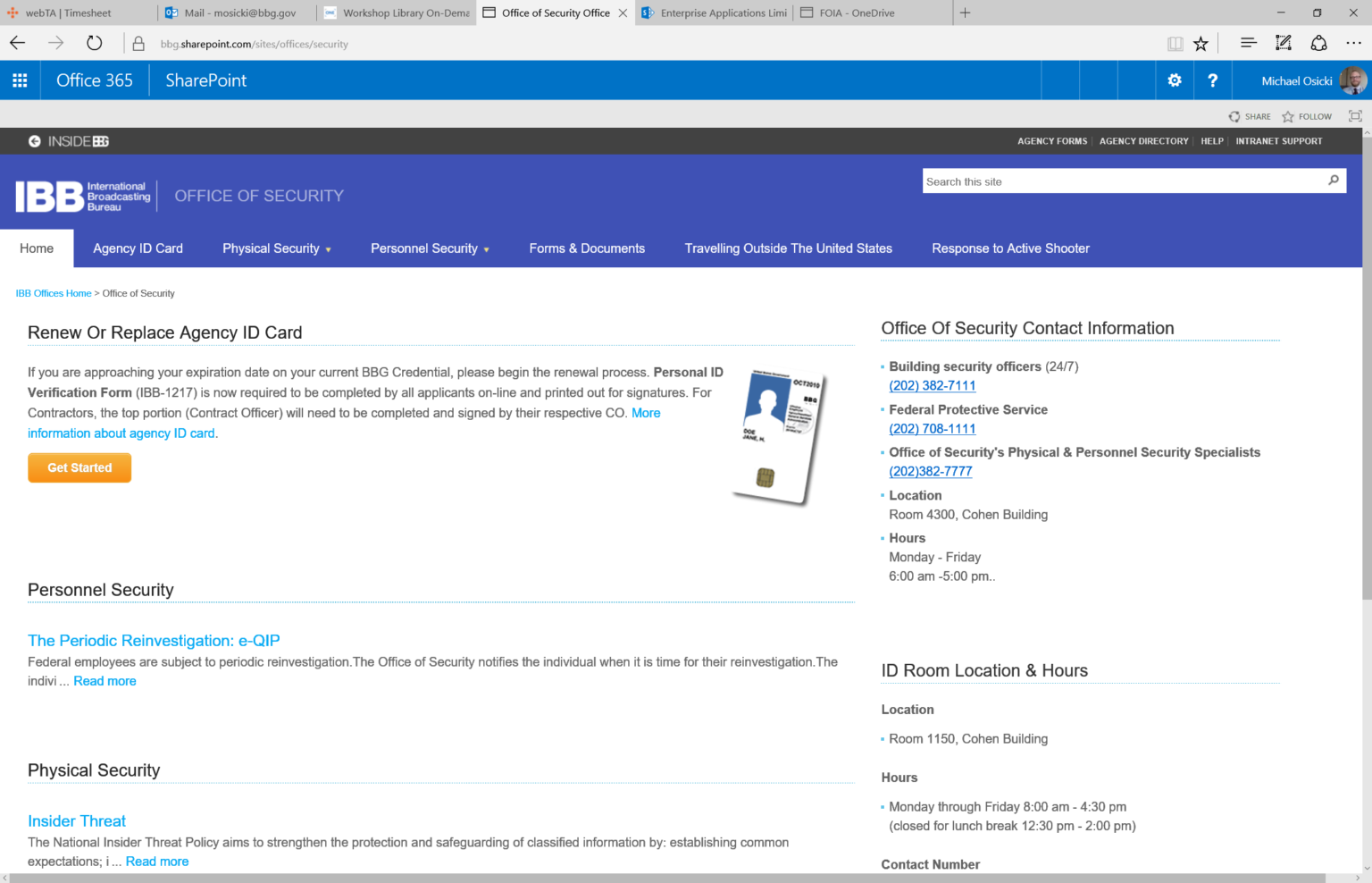This screenshot has height=883, width=1372.
Task: Open the Insider Threat article link
Action: [x=77, y=821]
